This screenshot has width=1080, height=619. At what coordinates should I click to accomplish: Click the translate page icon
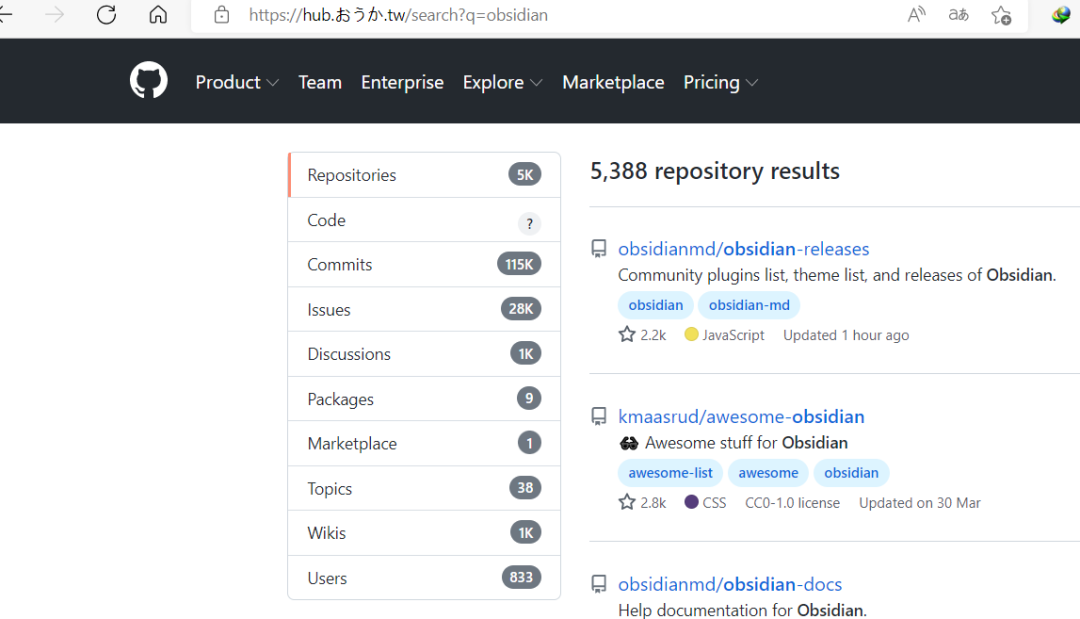pos(958,14)
